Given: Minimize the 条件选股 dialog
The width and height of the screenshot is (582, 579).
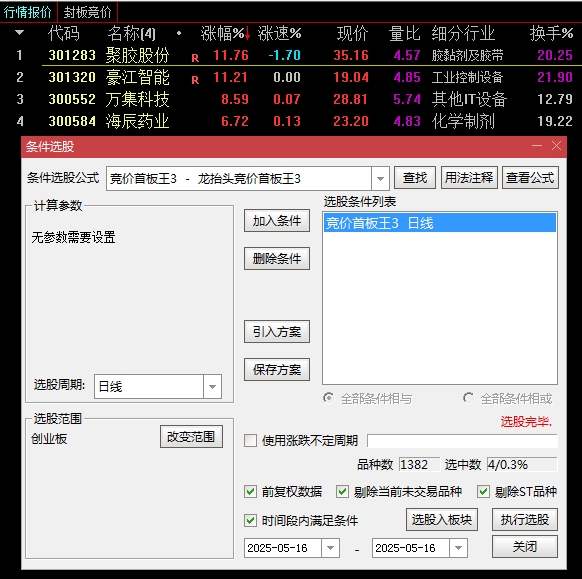Looking at the screenshot, I should (537, 146).
